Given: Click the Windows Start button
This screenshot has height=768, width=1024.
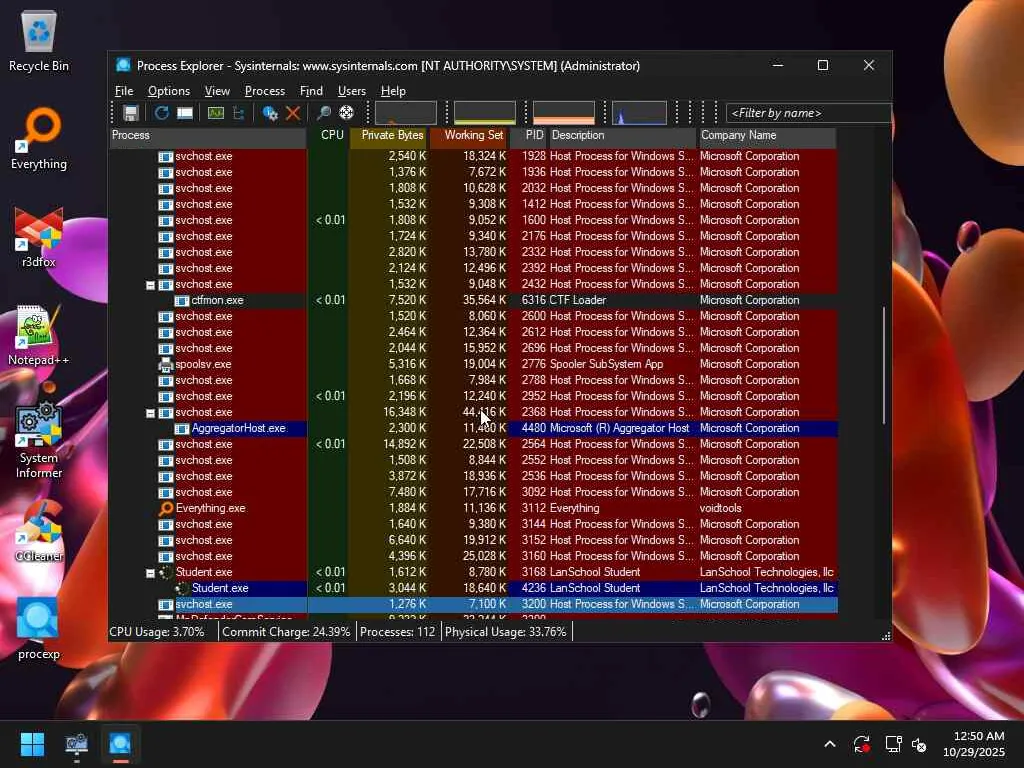Looking at the screenshot, I should 32,744.
